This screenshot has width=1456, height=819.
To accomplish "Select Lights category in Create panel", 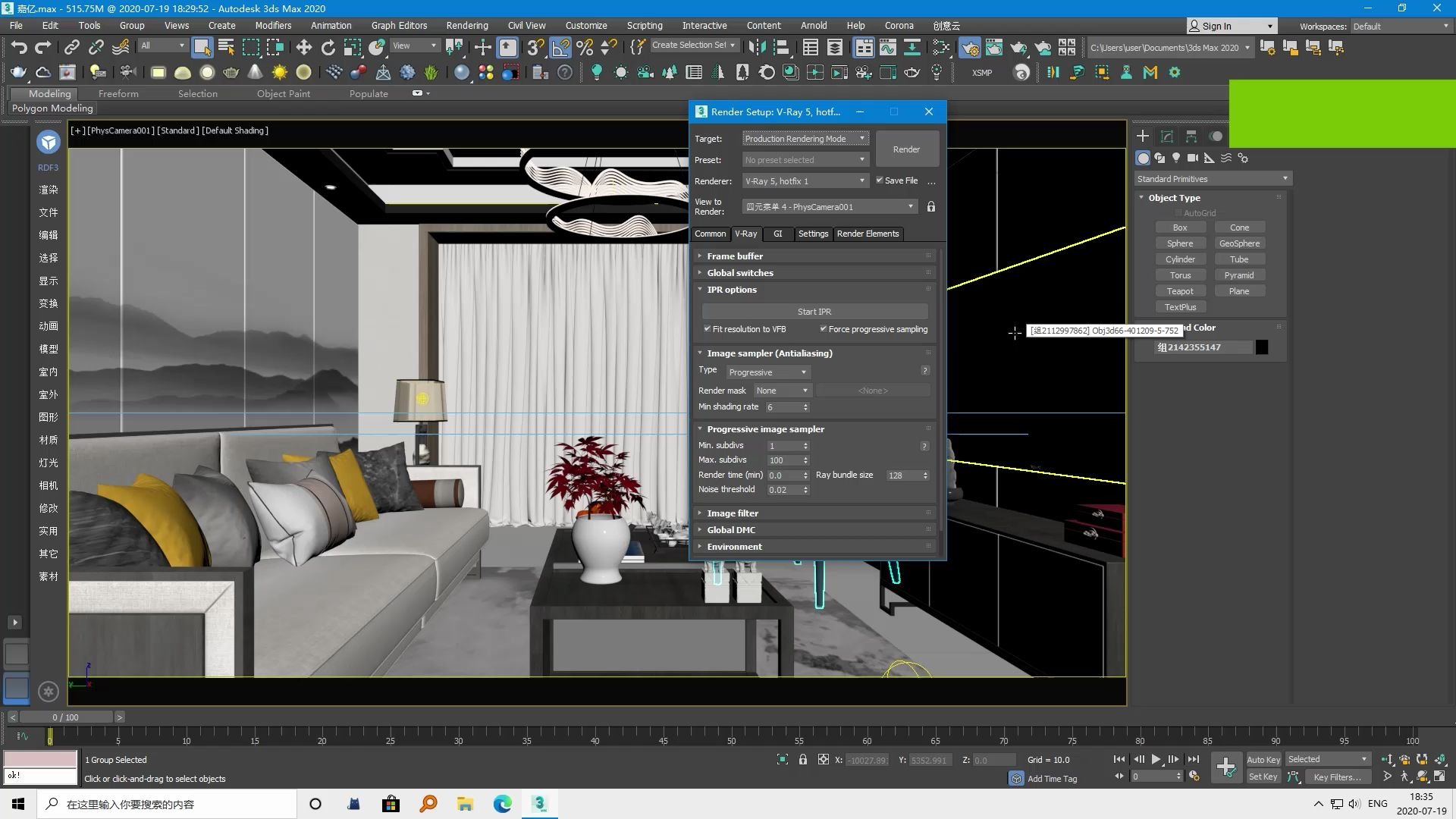I will (x=1176, y=158).
